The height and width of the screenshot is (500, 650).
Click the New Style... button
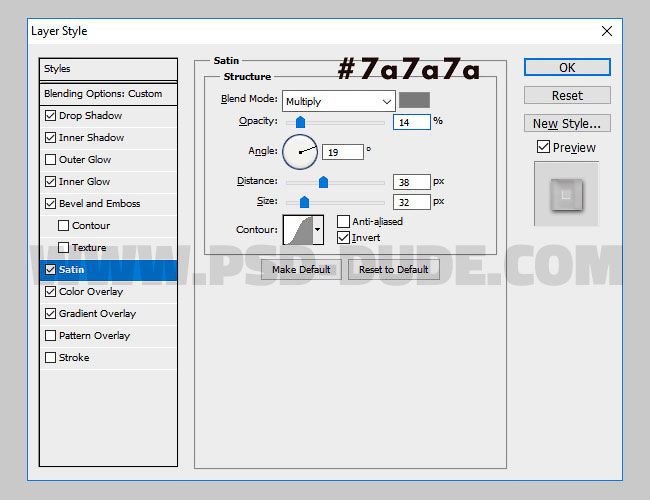tap(567, 123)
